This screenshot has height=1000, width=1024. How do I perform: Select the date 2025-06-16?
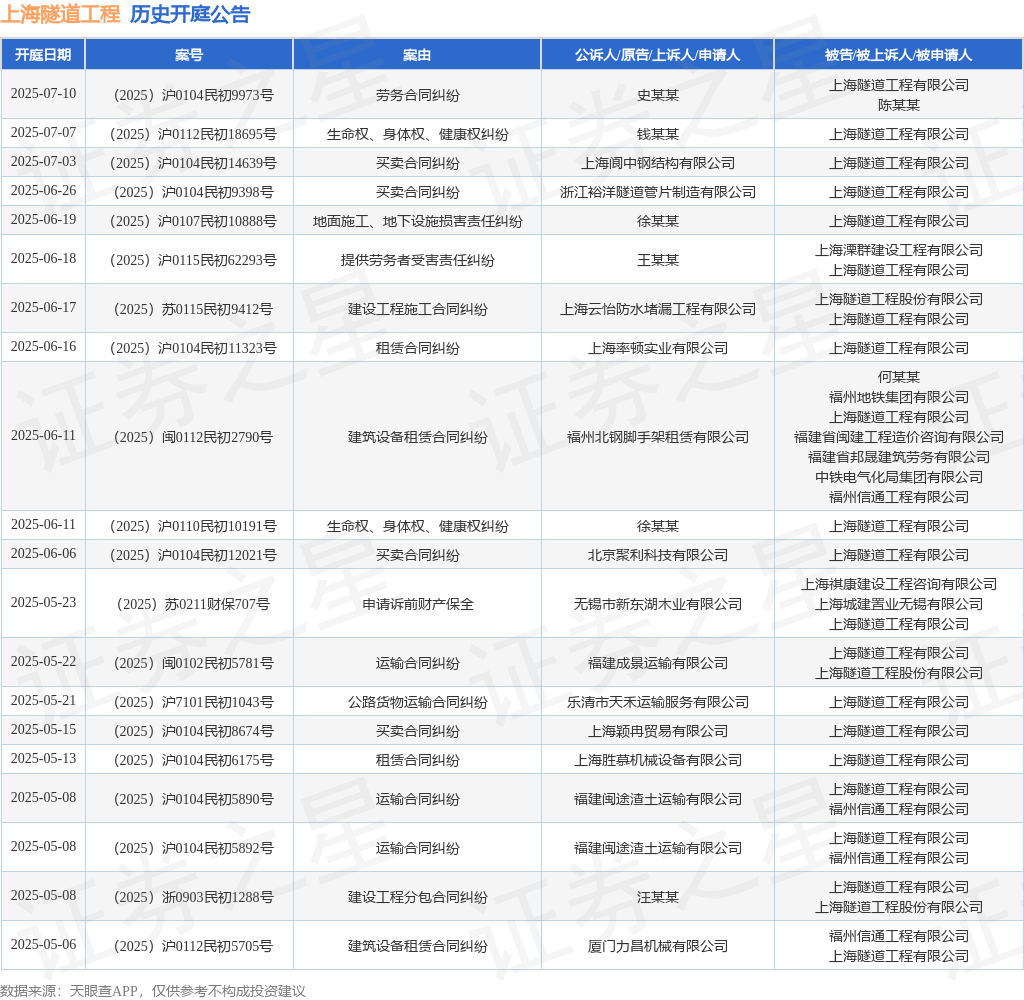(x=43, y=347)
